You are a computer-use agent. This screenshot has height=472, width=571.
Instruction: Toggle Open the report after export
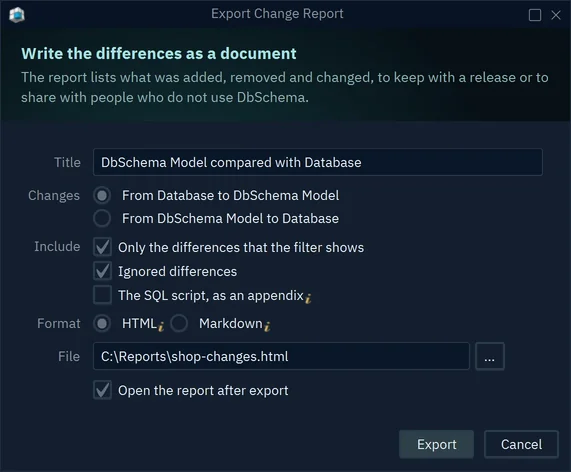(x=102, y=390)
